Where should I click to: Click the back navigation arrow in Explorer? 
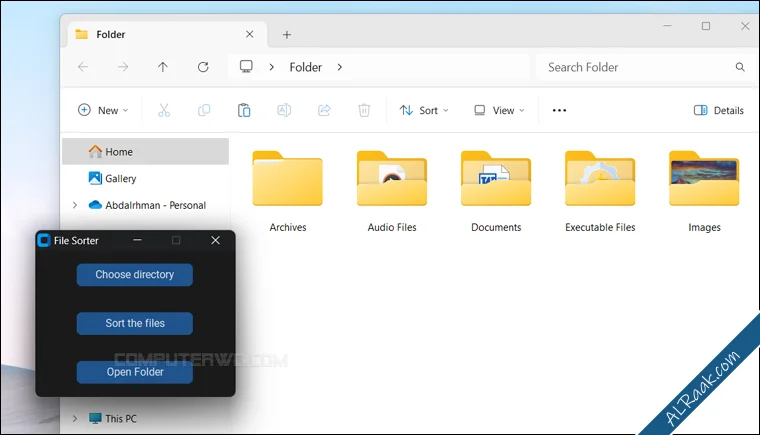(x=83, y=67)
